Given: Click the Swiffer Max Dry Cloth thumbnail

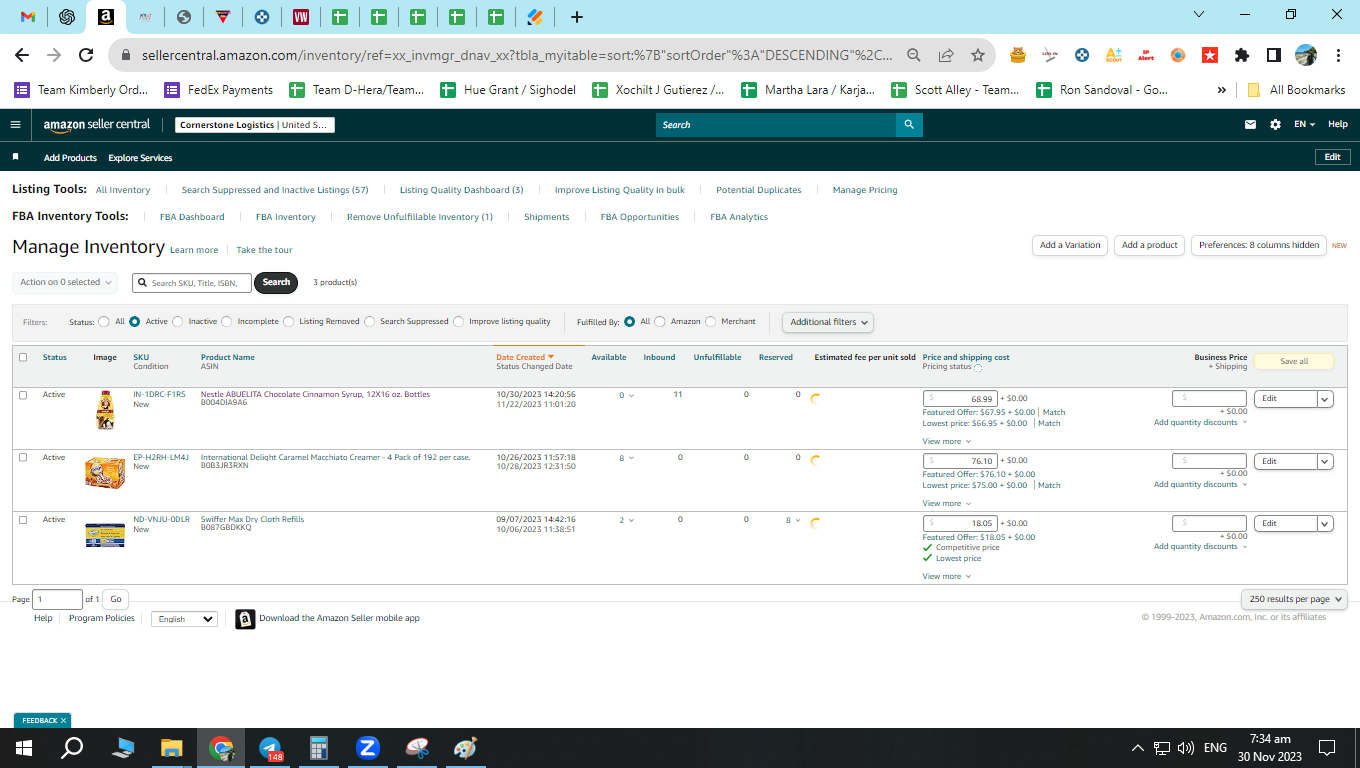Looking at the screenshot, I should [x=105, y=535].
